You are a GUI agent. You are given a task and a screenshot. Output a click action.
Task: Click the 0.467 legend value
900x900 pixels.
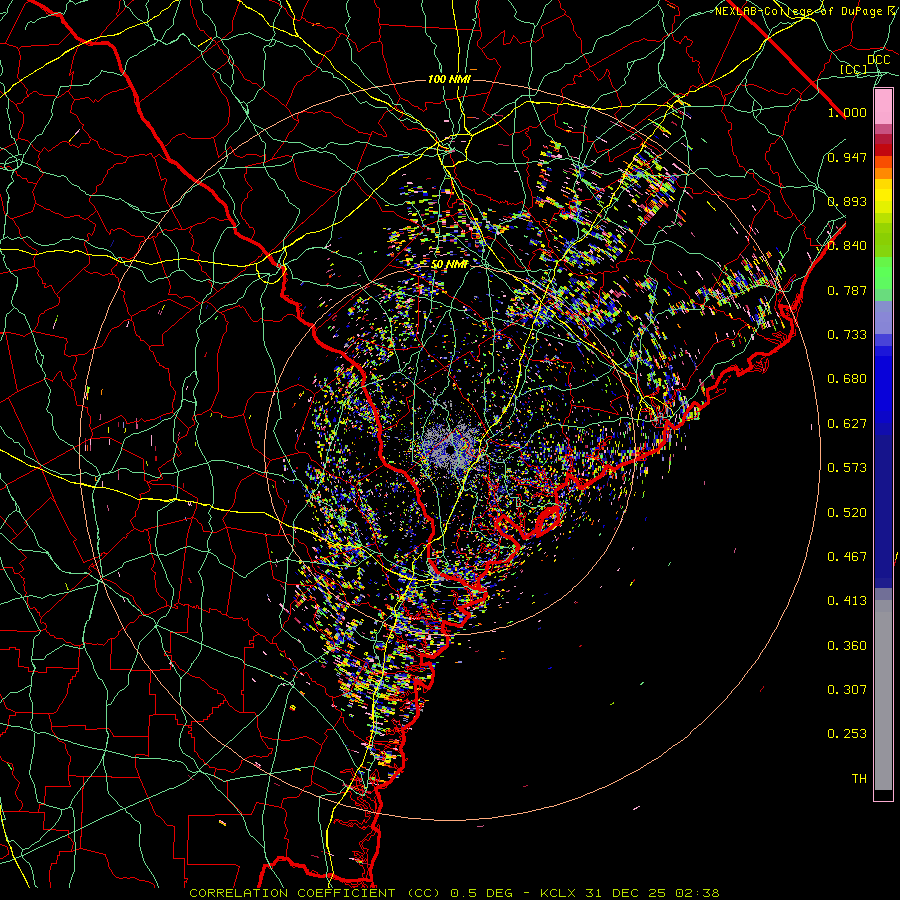847,557
